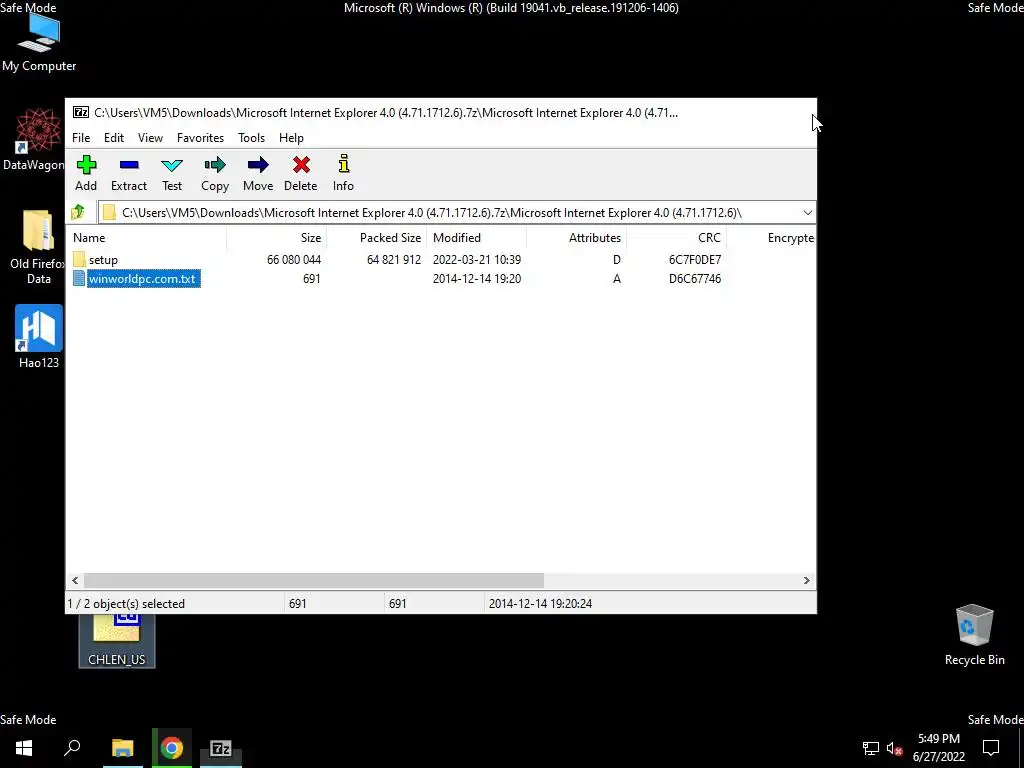The width and height of the screenshot is (1024, 768).
Task: Click the horizontal scrollbar thumb
Action: (313, 581)
